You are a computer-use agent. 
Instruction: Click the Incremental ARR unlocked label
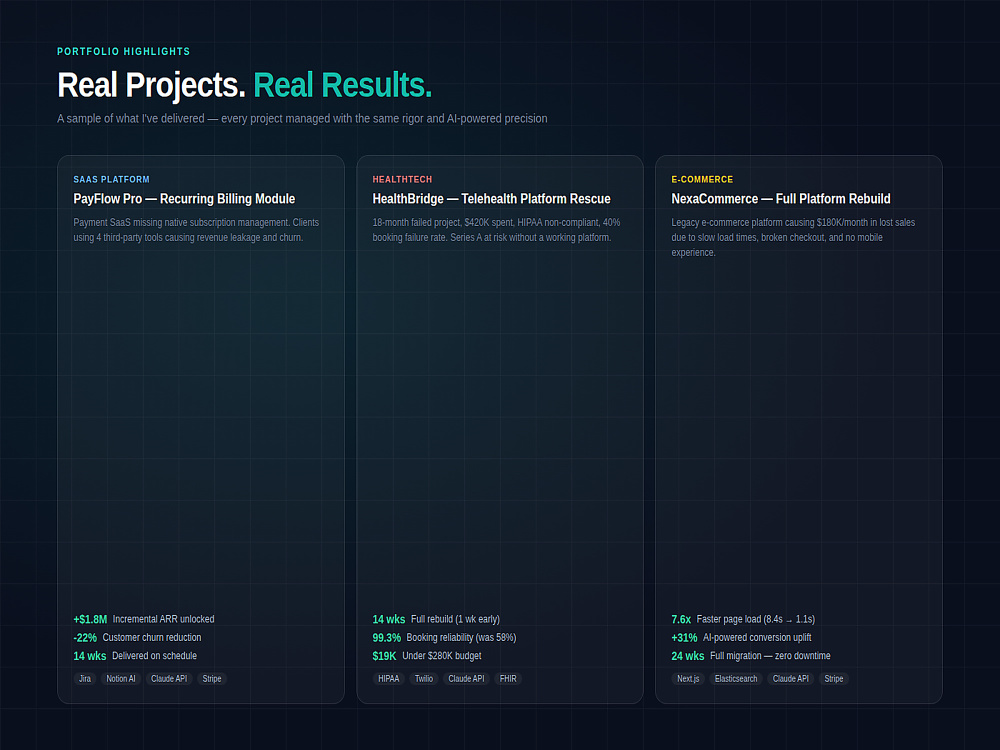[163, 619]
